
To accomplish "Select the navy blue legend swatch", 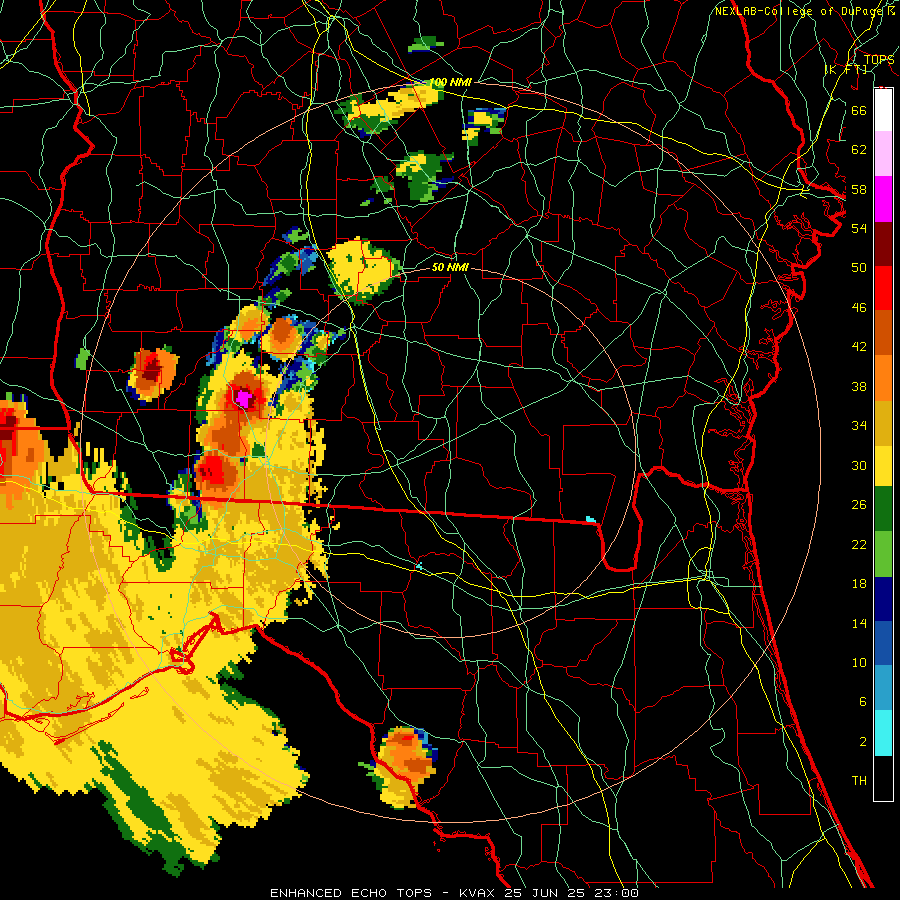I will [x=883, y=599].
